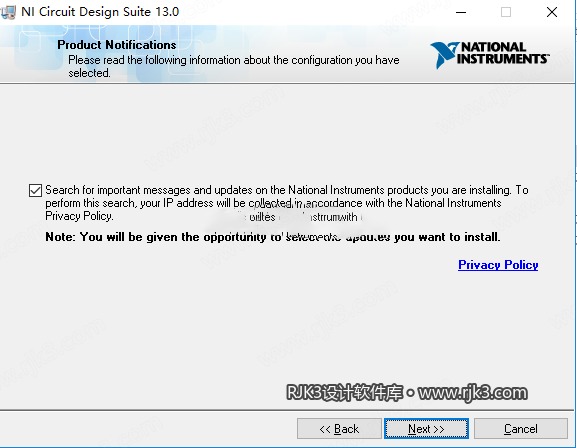Continue the installation with Next

pos(426,428)
